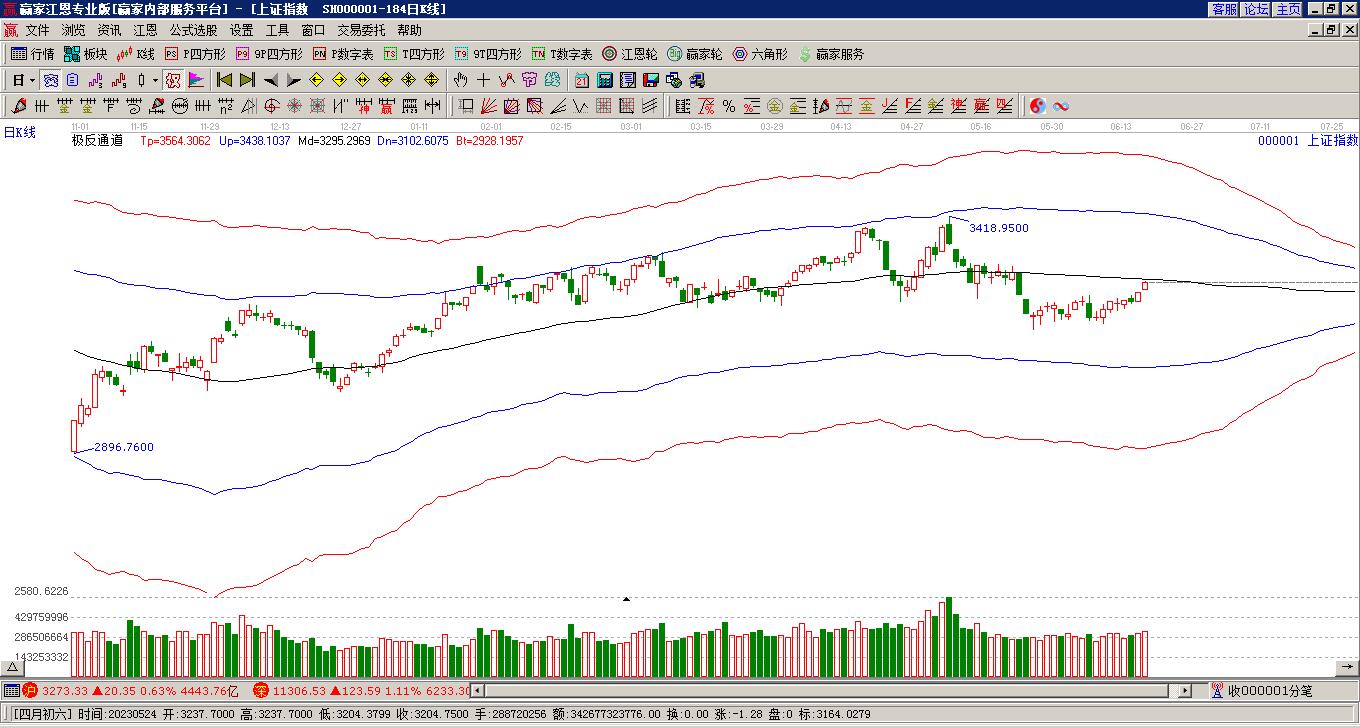Click yellow diamond left-arrow icon
The width and height of the screenshot is (1360, 728).
click(x=316, y=80)
